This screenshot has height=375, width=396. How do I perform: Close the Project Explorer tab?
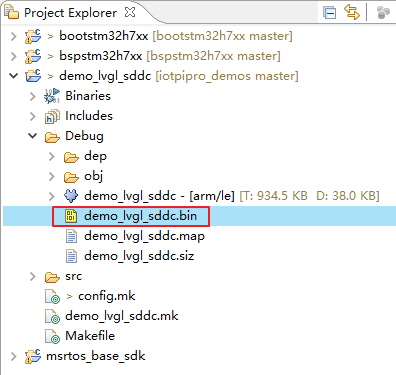point(130,12)
